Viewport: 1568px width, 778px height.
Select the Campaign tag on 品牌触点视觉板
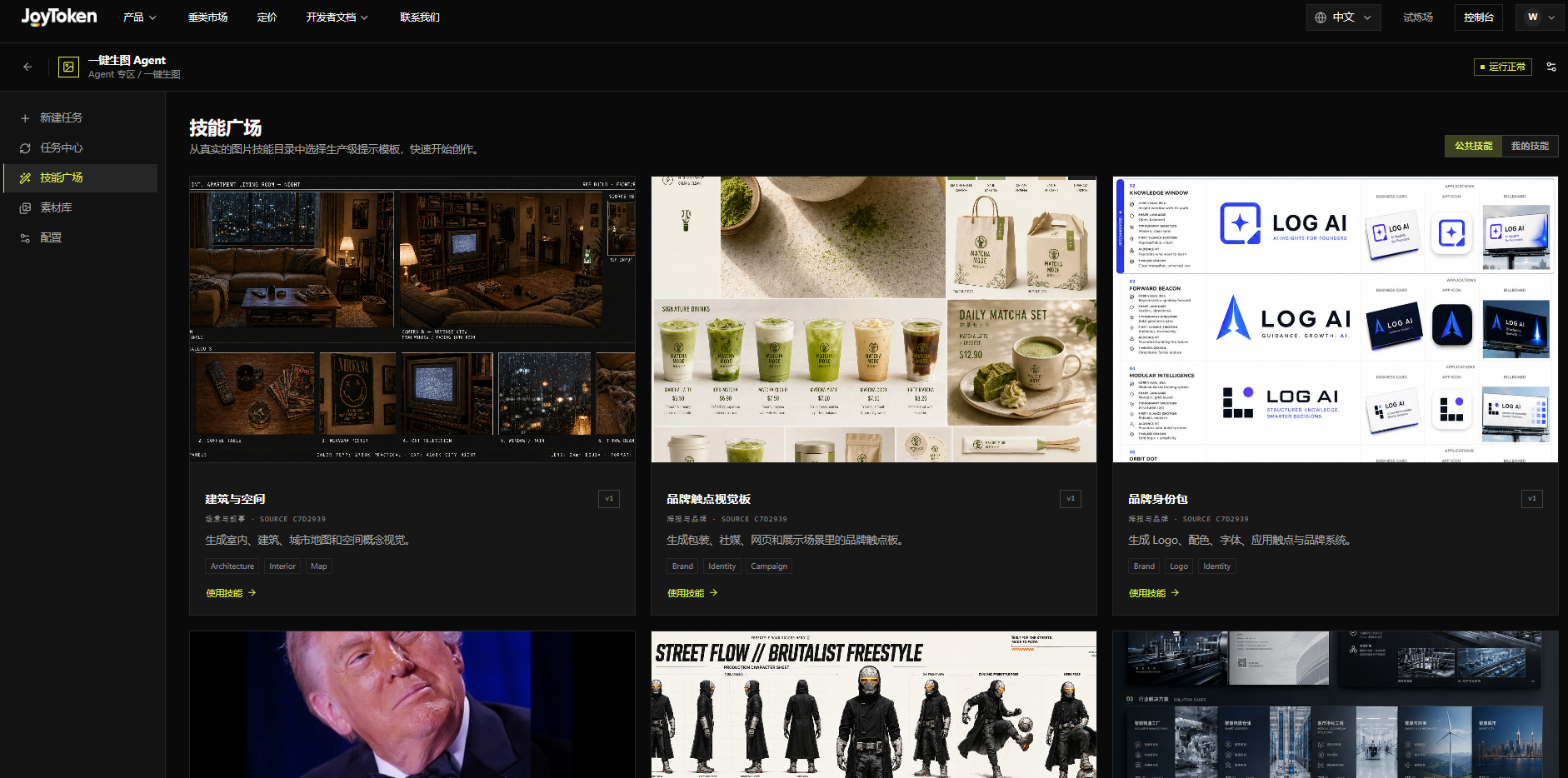coord(769,566)
